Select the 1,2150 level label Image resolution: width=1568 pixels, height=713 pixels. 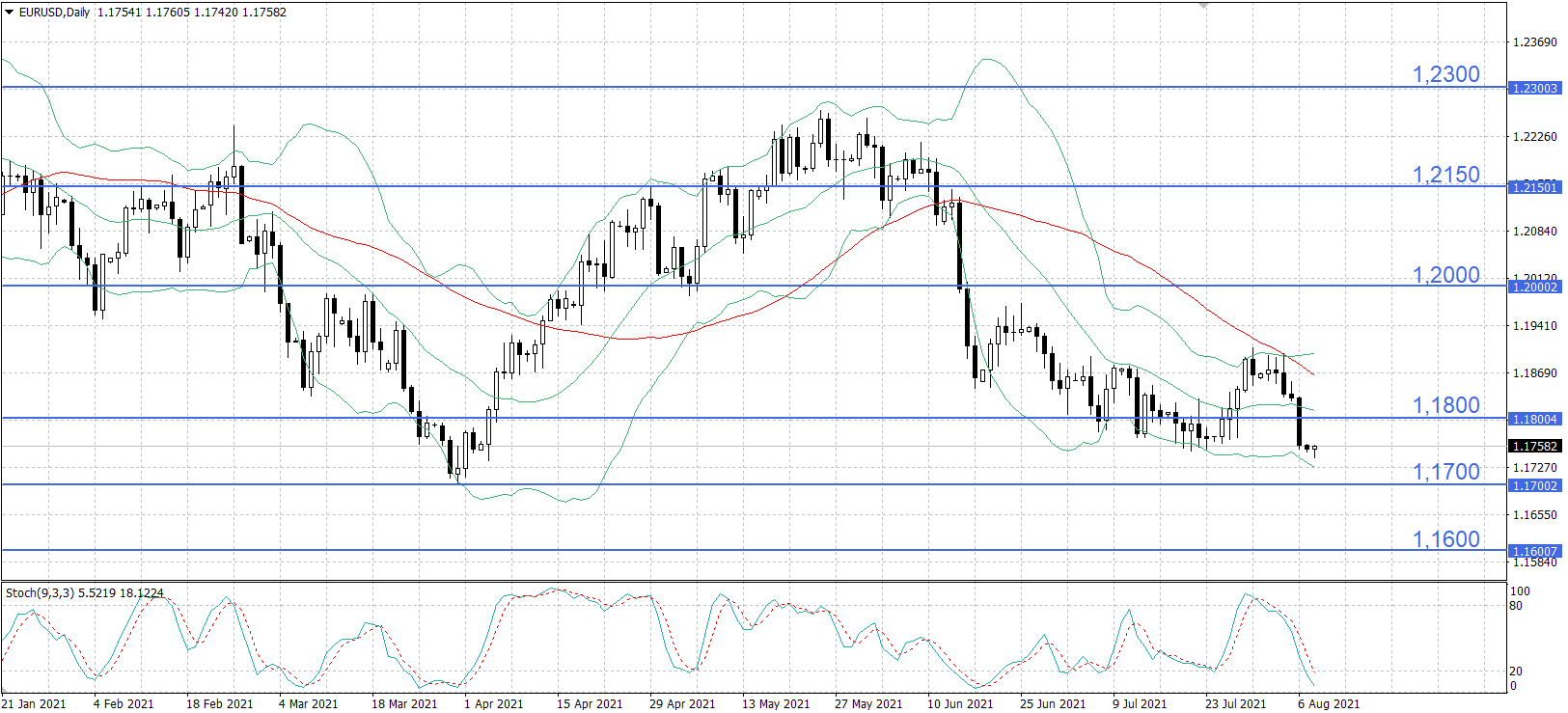(x=1445, y=175)
